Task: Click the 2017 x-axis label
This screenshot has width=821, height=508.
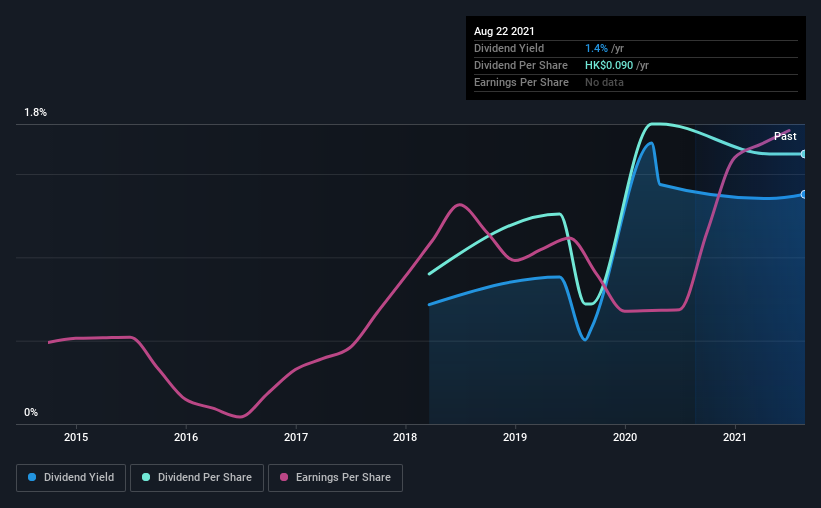Action: [296, 437]
